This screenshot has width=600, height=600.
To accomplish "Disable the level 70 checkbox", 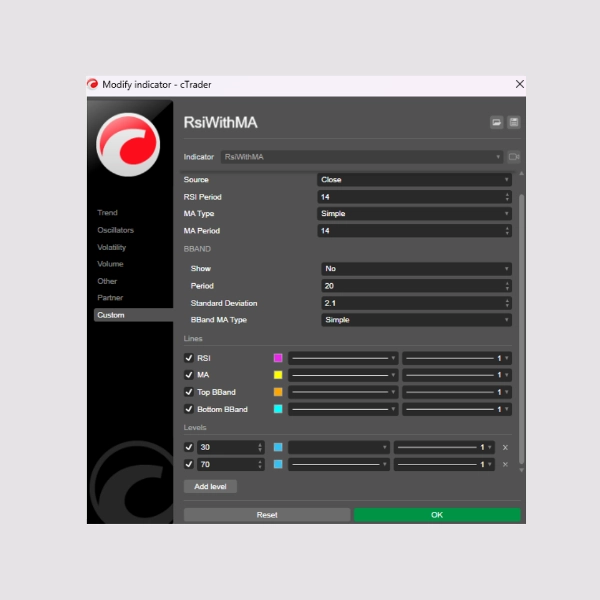I will click(x=189, y=465).
